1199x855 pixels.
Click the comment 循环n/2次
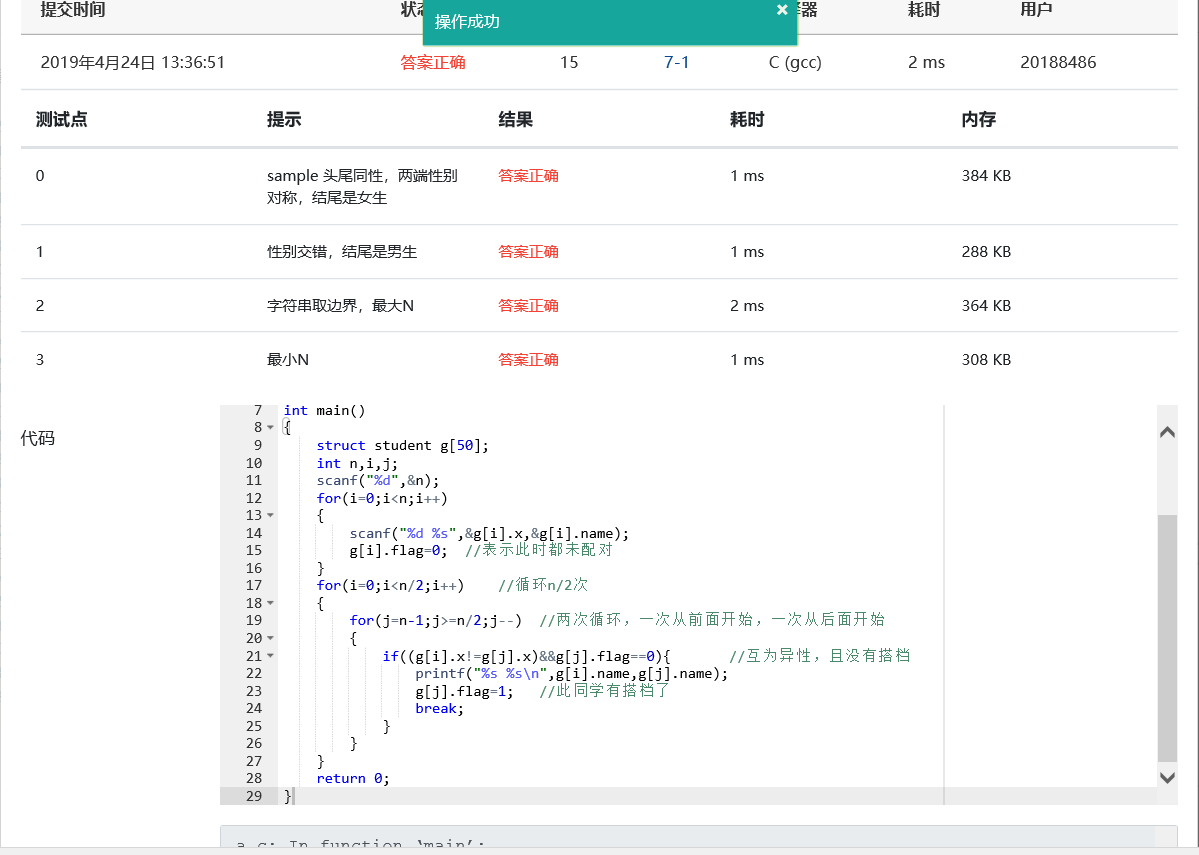coord(543,585)
